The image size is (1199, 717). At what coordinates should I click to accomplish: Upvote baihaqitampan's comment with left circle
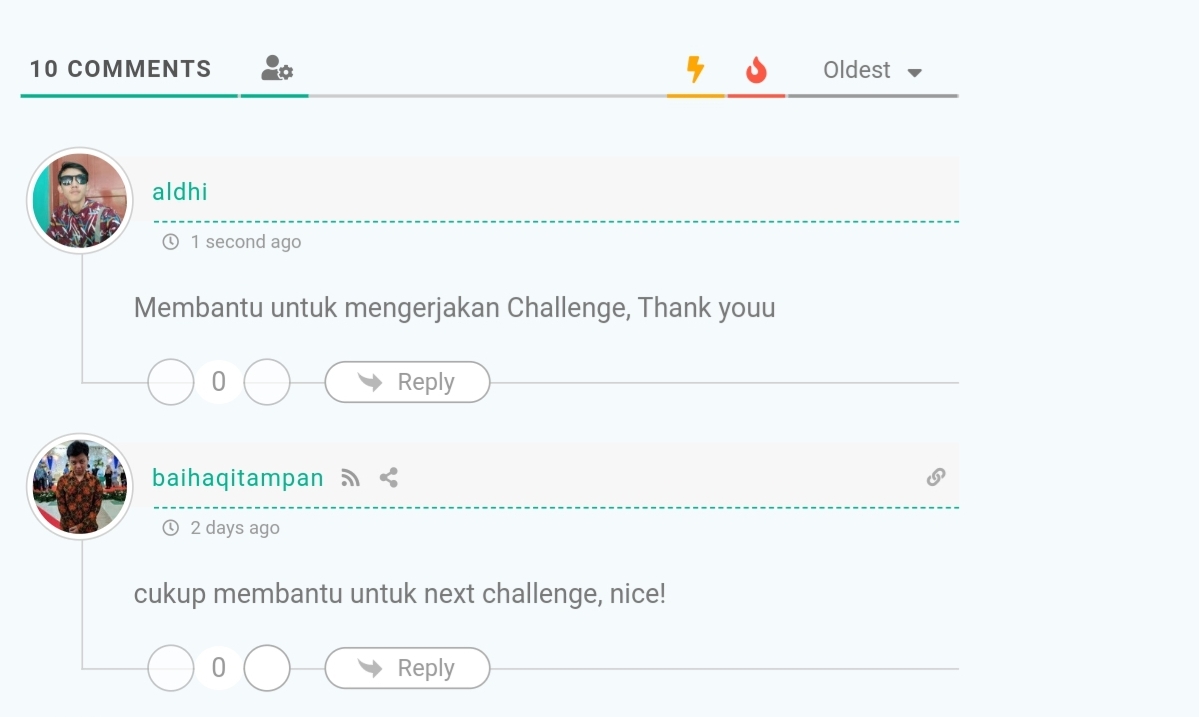tap(171, 667)
